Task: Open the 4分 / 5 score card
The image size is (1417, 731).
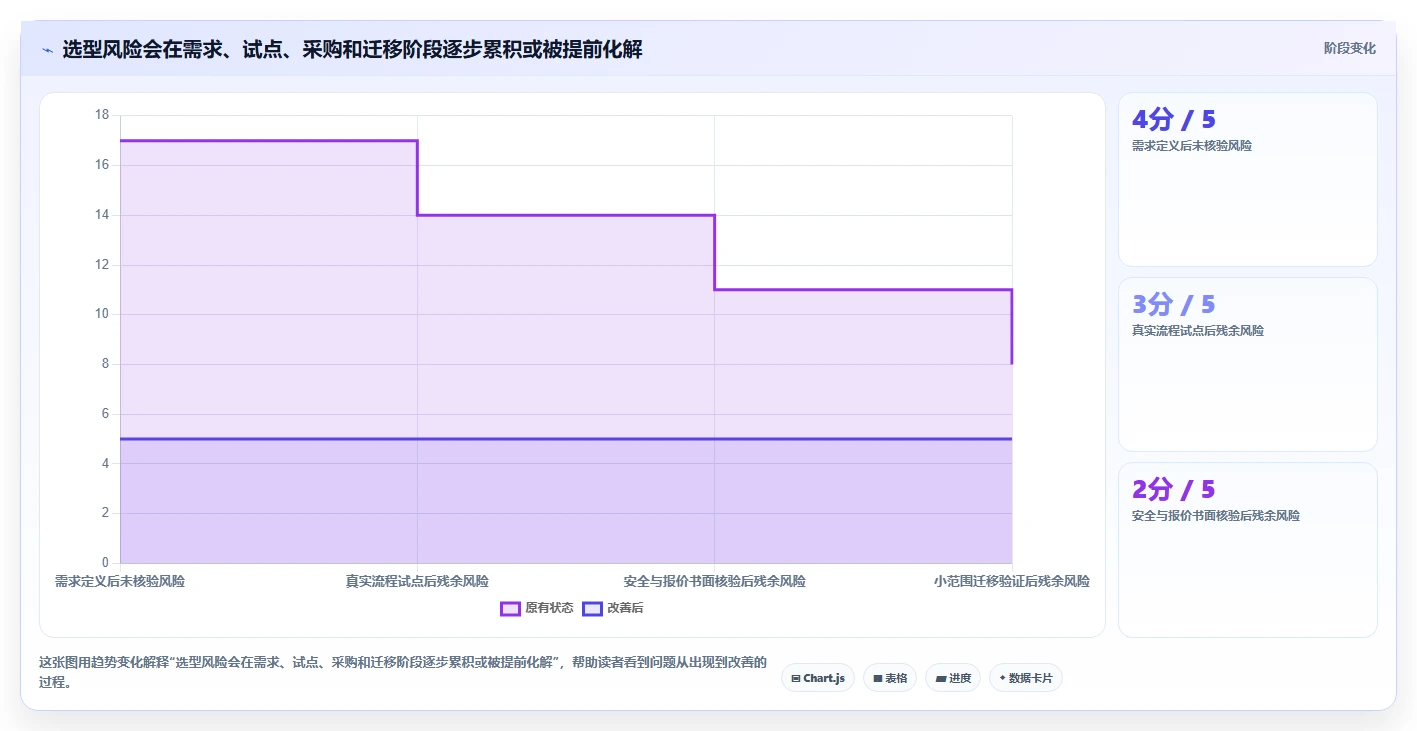Action: pos(1247,180)
